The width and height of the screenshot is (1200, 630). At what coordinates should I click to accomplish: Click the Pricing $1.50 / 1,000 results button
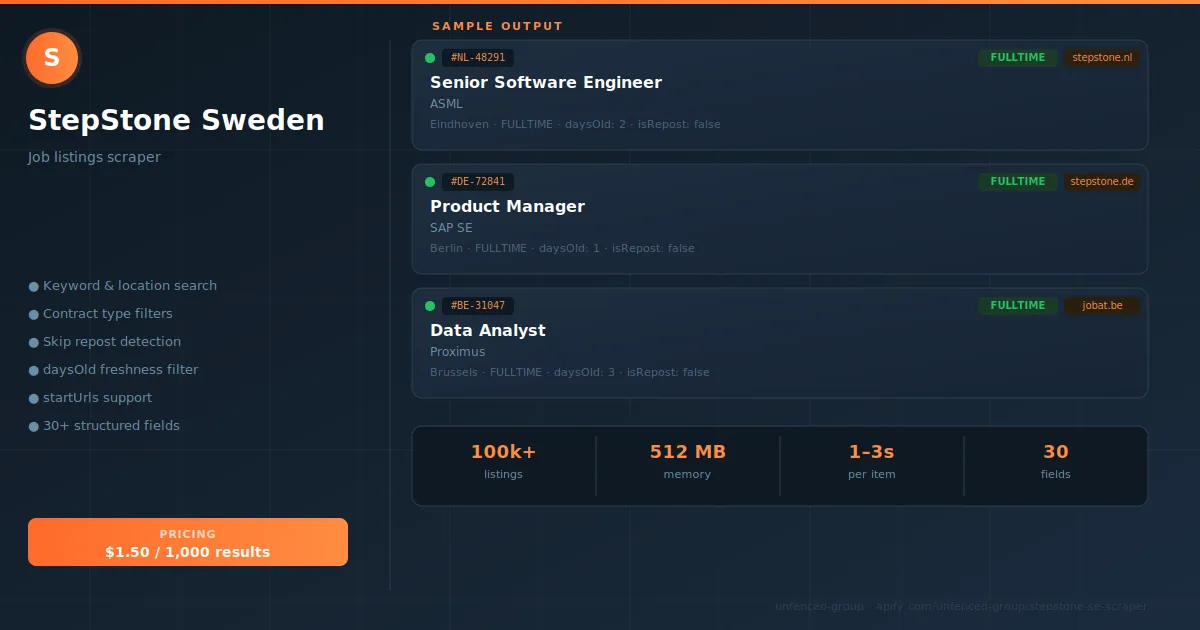188,542
